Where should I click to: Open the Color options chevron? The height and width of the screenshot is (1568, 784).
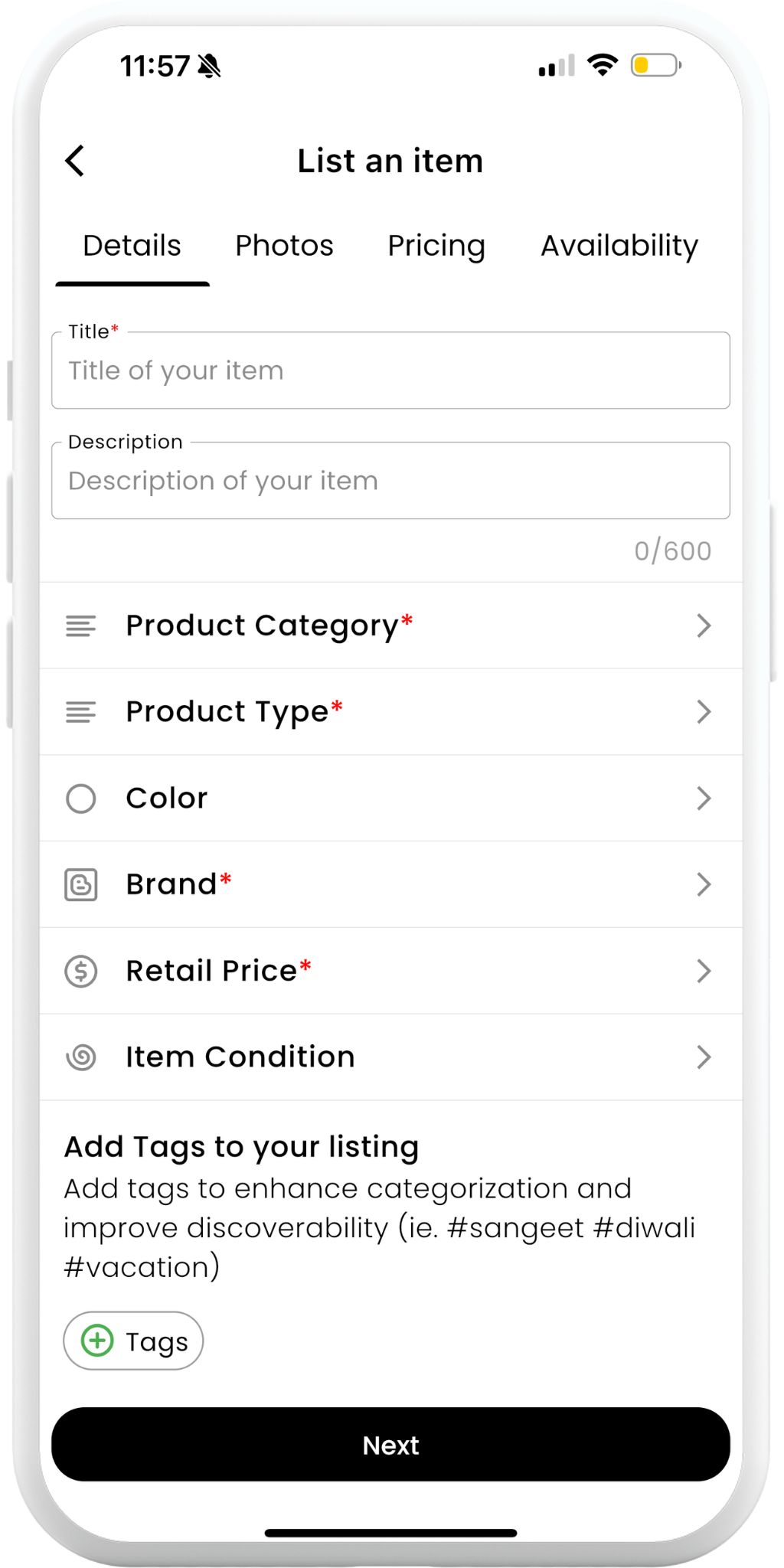point(704,799)
